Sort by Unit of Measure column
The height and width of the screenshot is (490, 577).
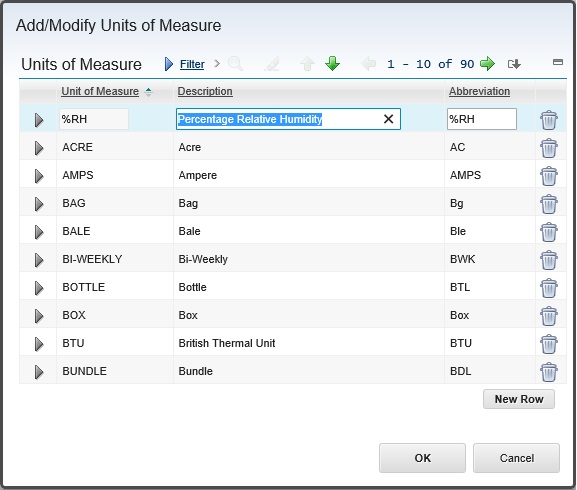click(100, 91)
